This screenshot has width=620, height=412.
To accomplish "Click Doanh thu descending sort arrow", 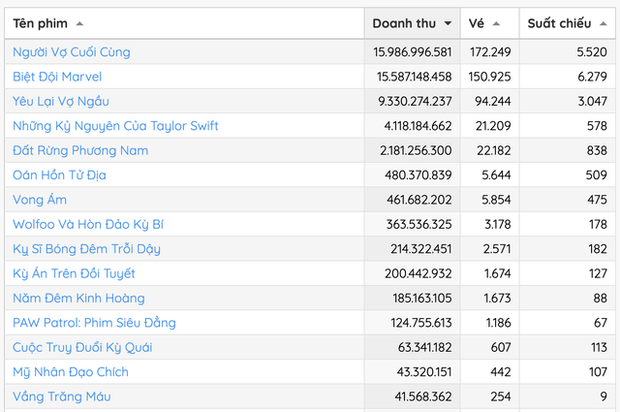I will tap(448, 23).
